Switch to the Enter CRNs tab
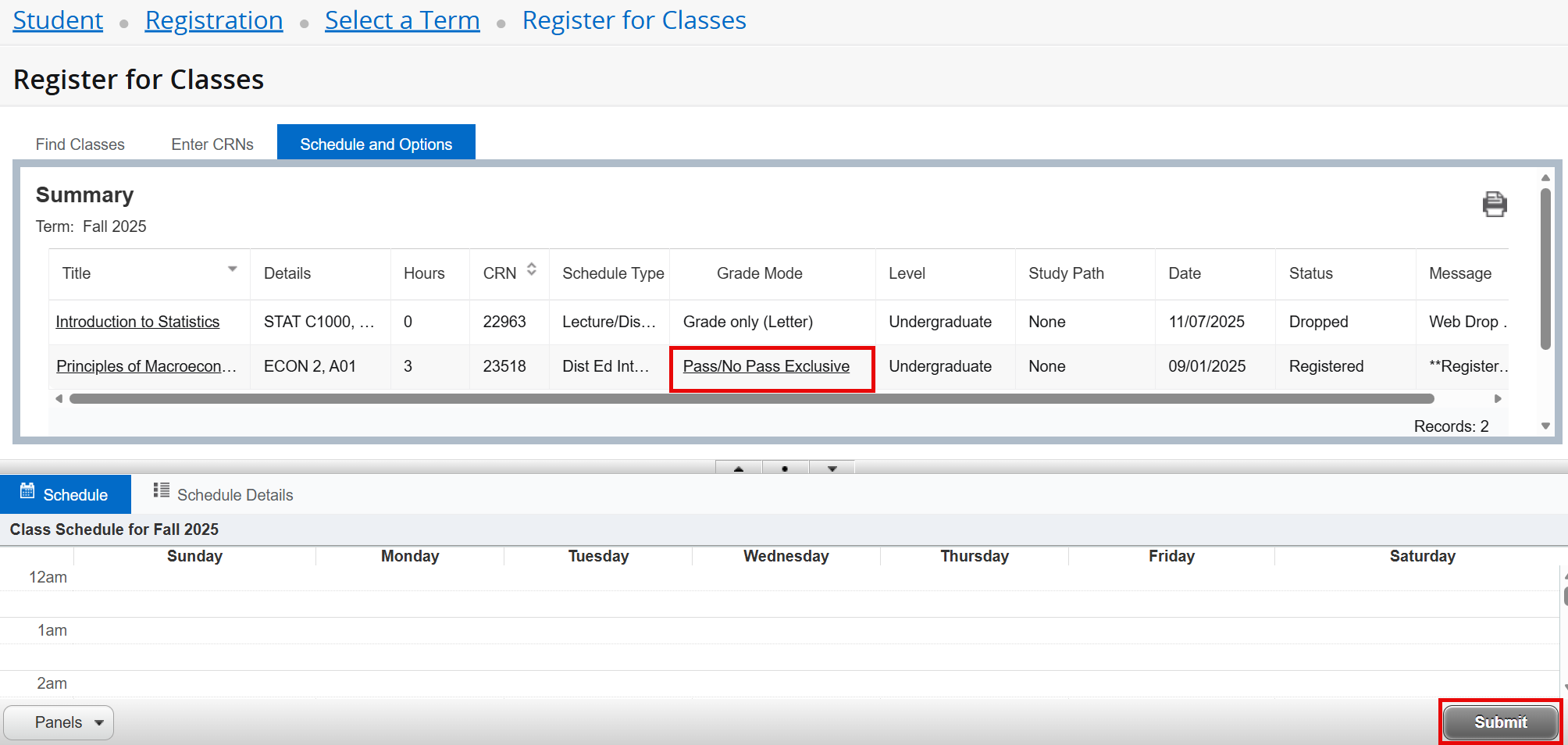The height and width of the screenshot is (745, 1568). click(212, 144)
